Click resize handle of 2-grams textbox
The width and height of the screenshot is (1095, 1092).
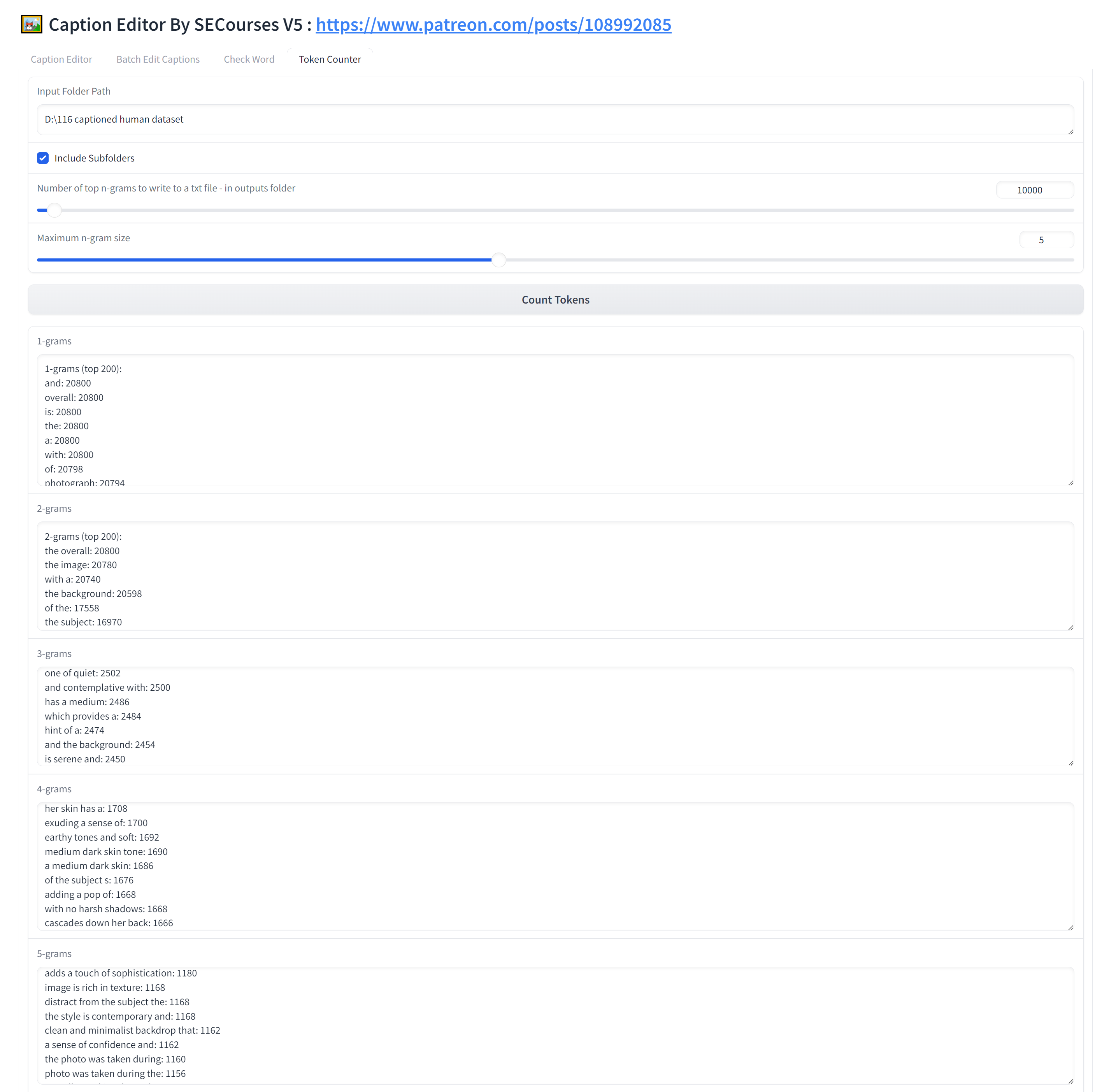click(x=1070, y=627)
